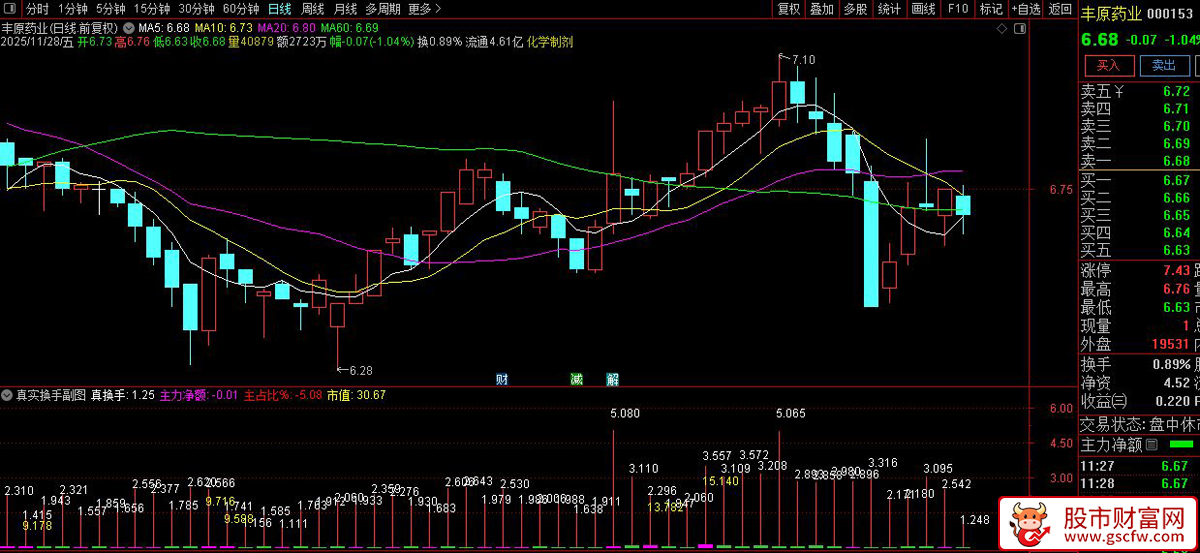This screenshot has width=1200, height=553.
Task: Click the stock code 000153
Action: (1172, 13)
